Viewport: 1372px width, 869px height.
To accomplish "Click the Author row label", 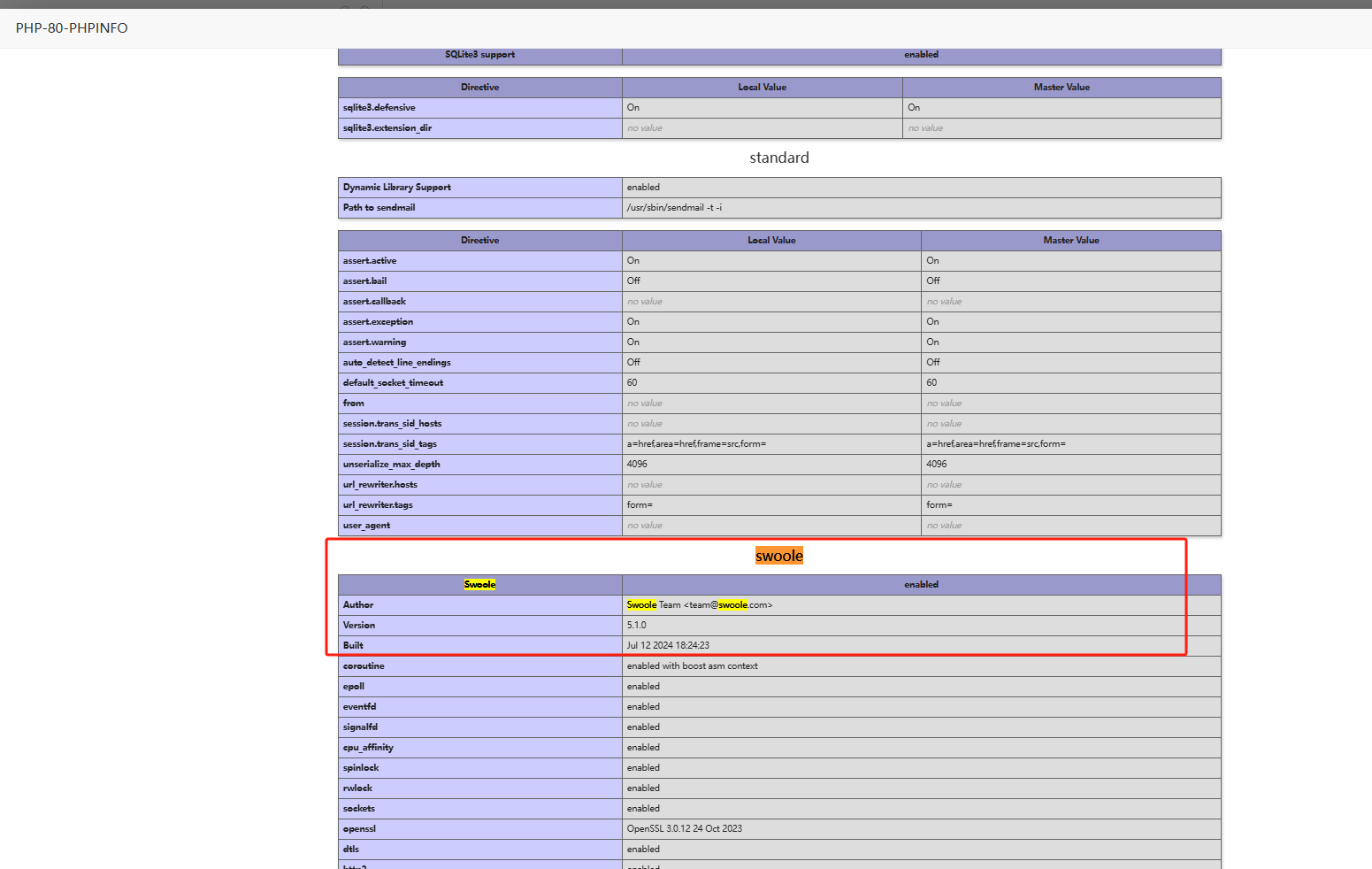I will (358, 605).
